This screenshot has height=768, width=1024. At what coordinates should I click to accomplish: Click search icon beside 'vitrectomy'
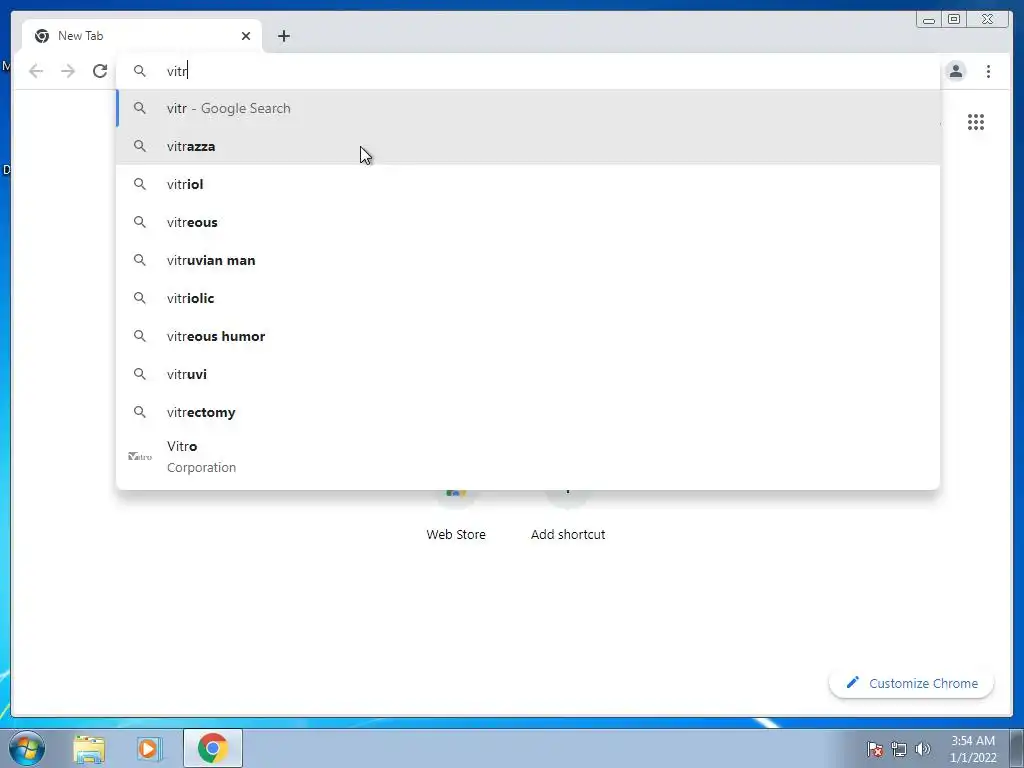point(140,412)
